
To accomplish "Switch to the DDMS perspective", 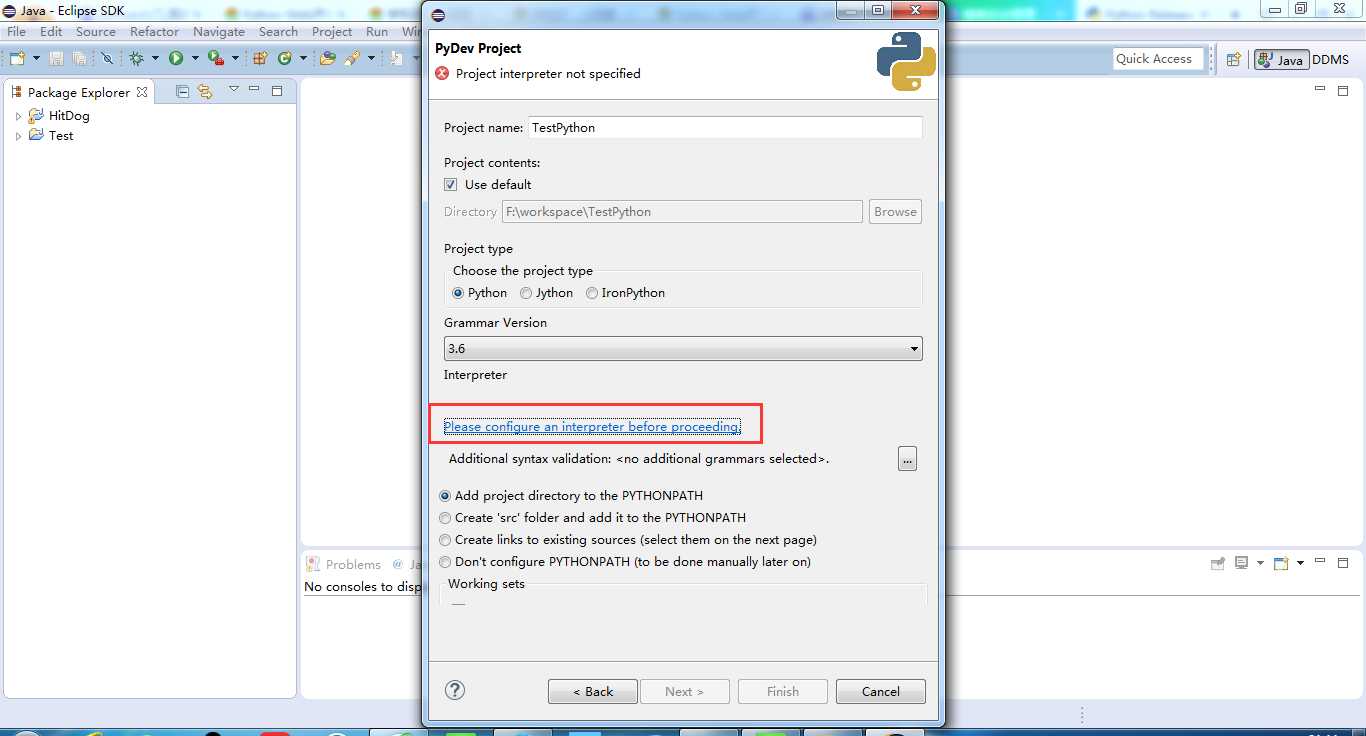I will [x=1331, y=60].
